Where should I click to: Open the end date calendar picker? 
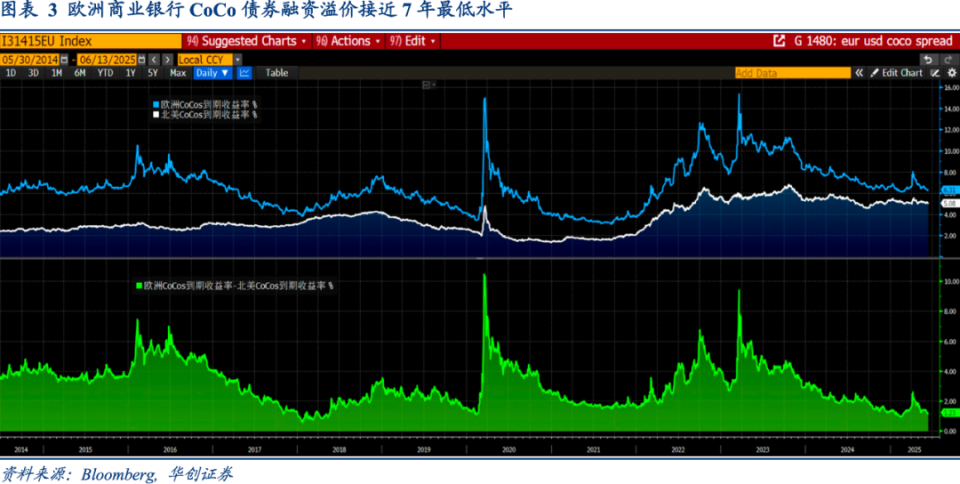tap(142, 59)
